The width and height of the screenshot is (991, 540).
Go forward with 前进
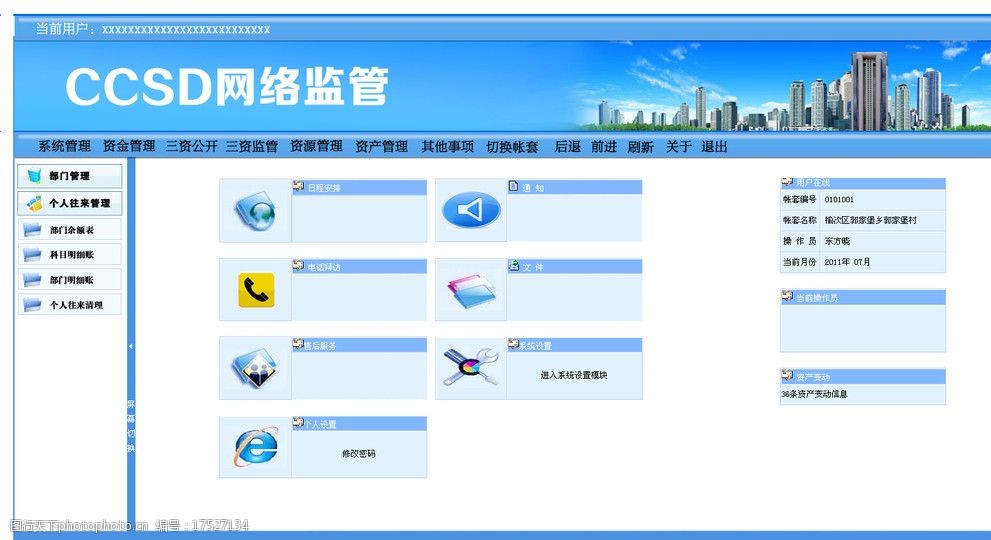tap(604, 147)
